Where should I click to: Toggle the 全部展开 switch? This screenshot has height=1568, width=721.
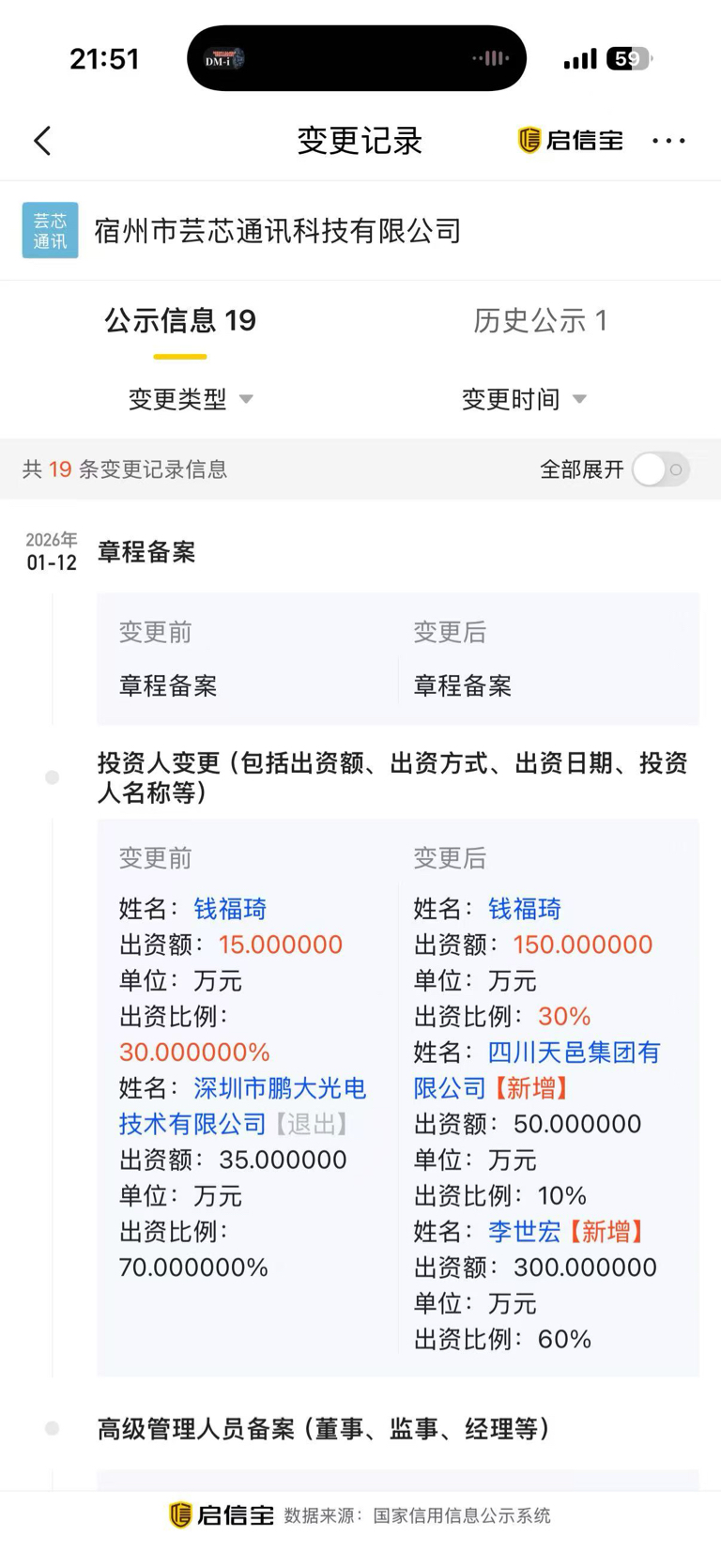pos(661,469)
